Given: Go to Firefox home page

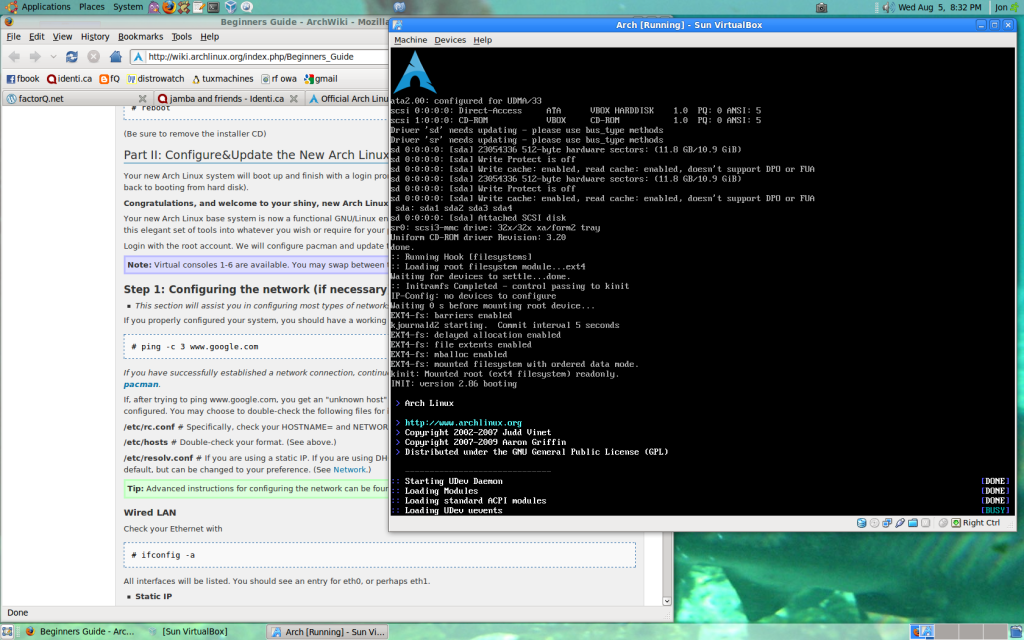Looking at the screenshot, I should [x=116, y=57].
